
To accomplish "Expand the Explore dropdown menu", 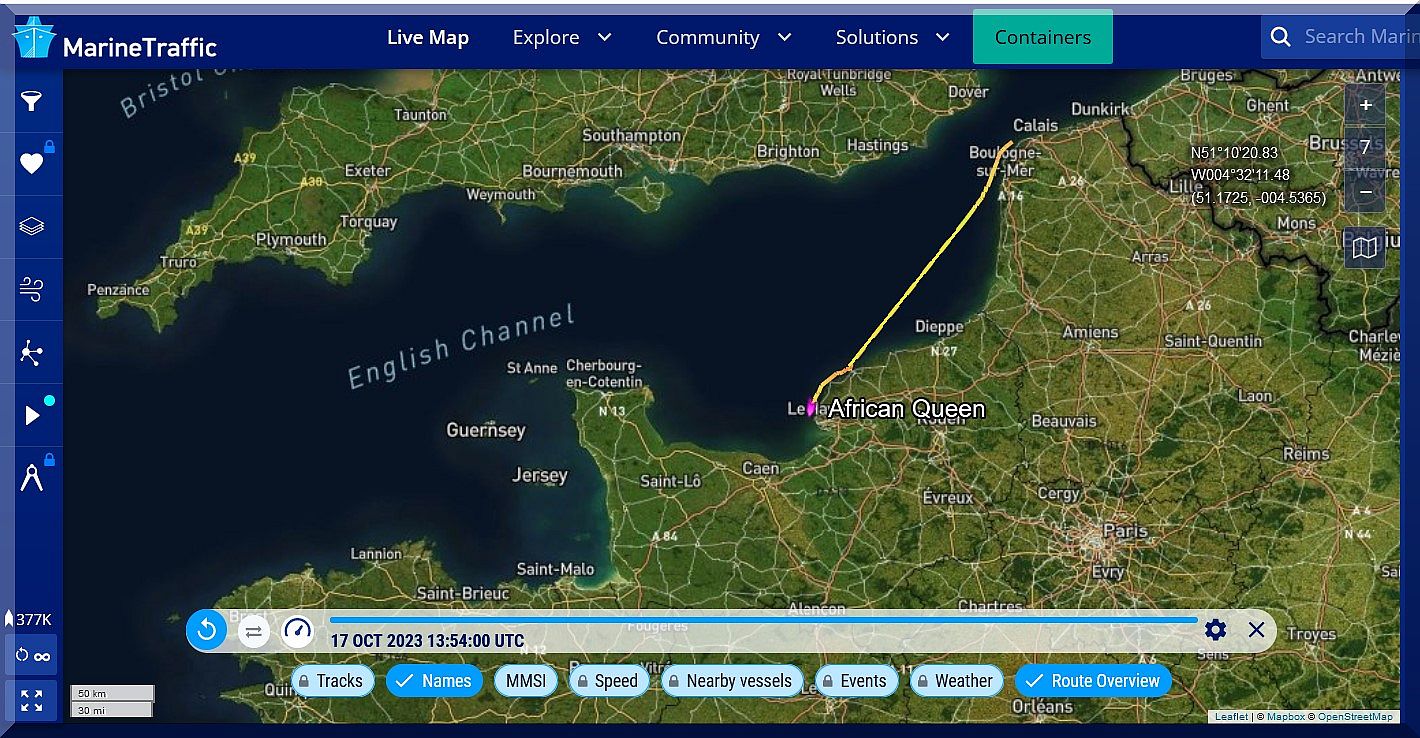I will coord(561,38).
